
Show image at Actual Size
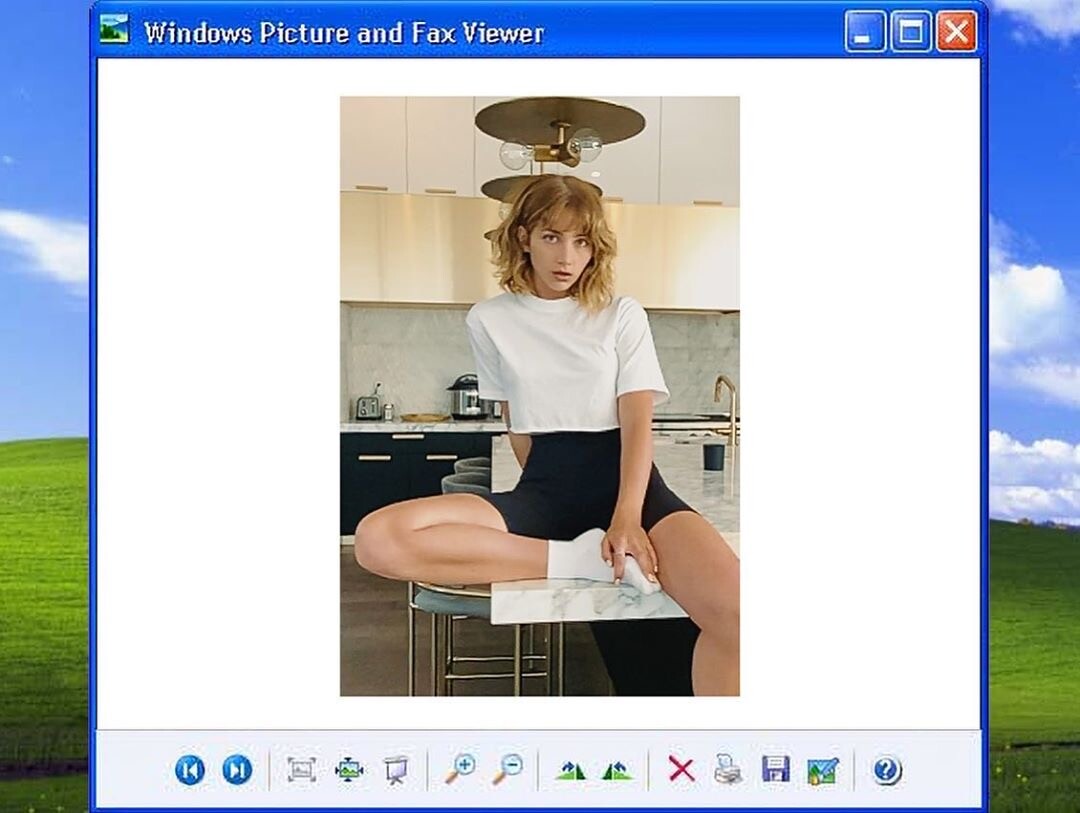tap(348, 769)
